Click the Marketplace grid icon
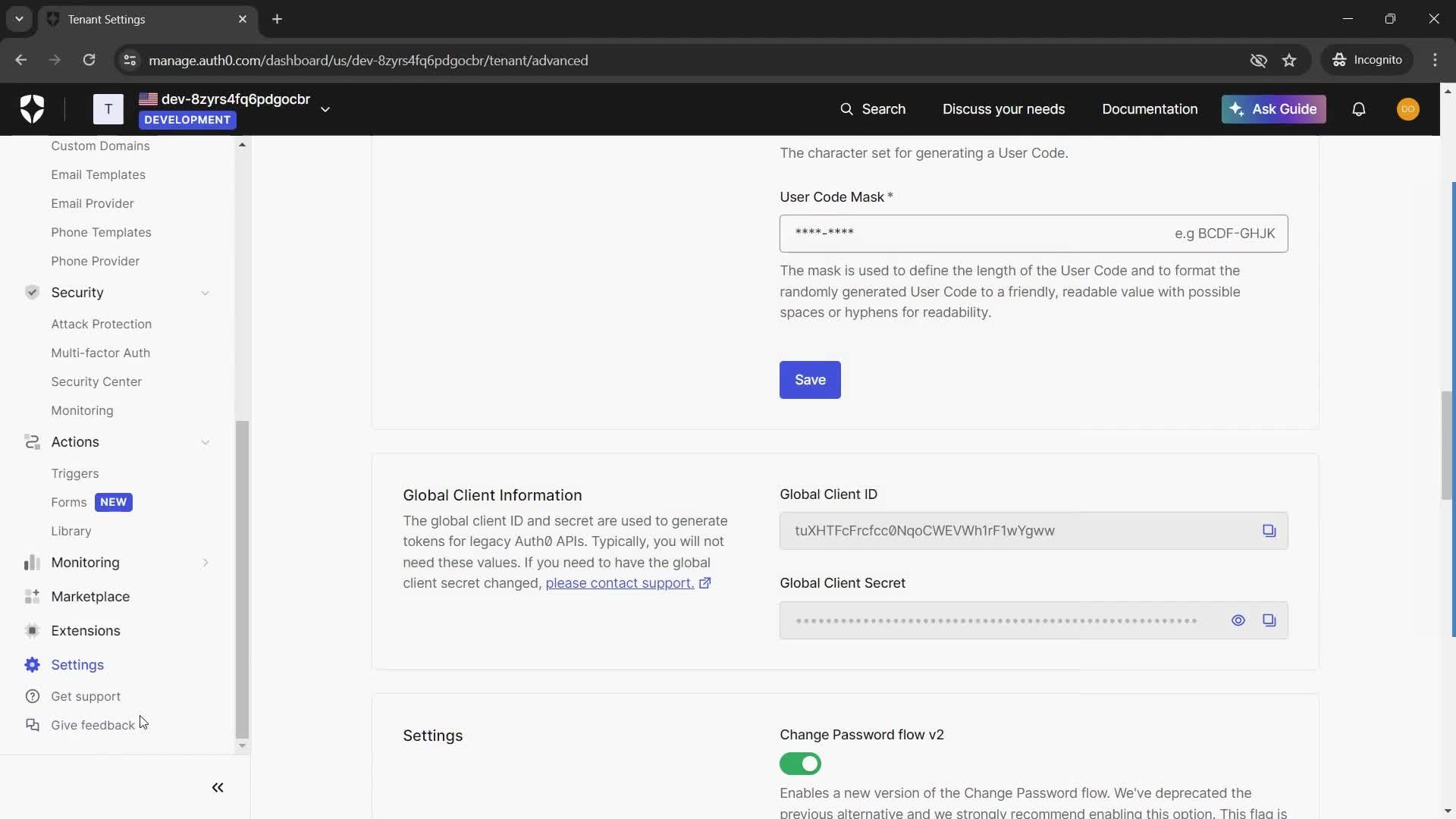1456x819 pixels. pyautogui.click(x=32, y=597)
